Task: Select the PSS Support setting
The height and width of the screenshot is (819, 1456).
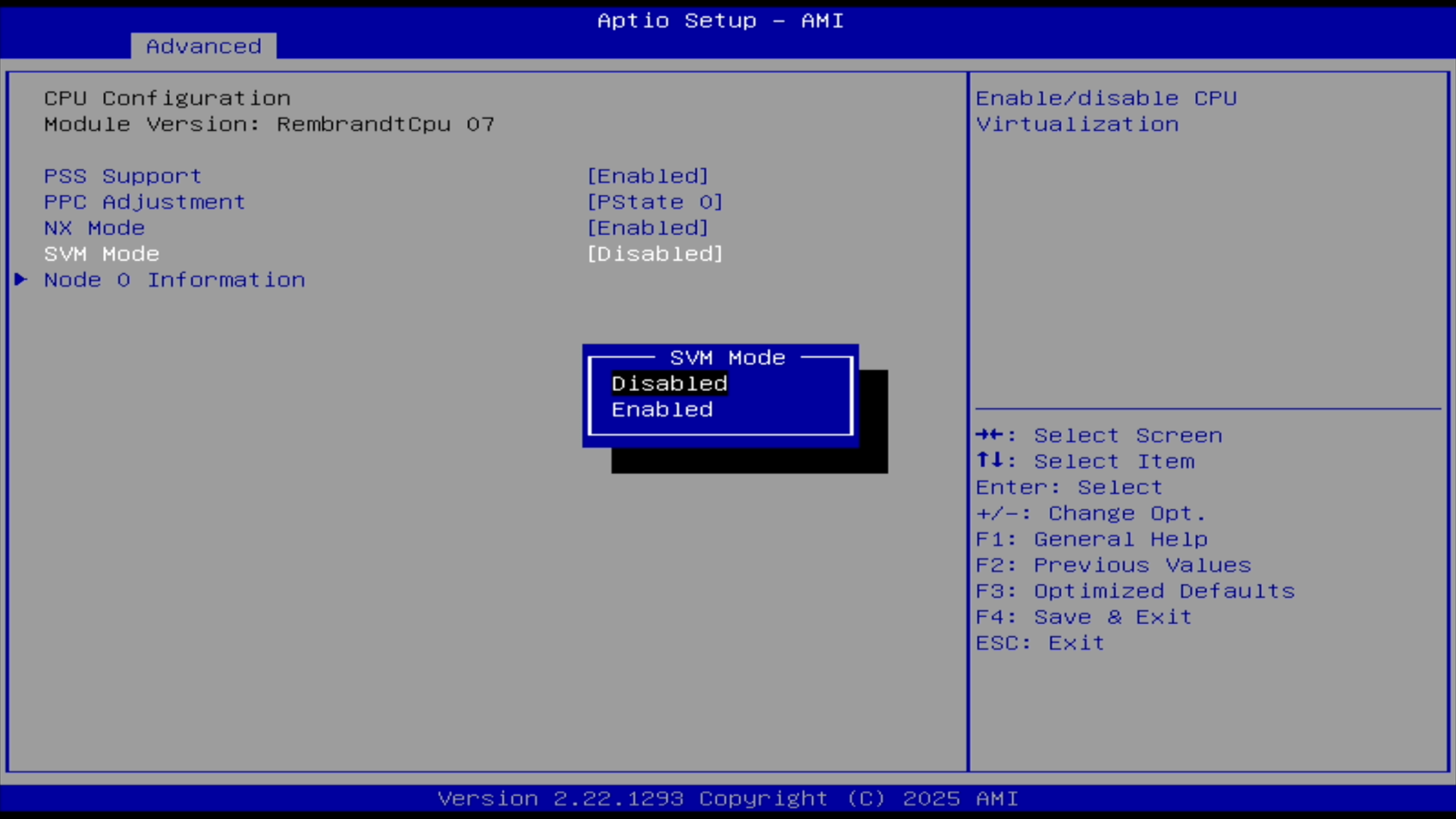Action: pyautogui.click(x=122, y=176)
